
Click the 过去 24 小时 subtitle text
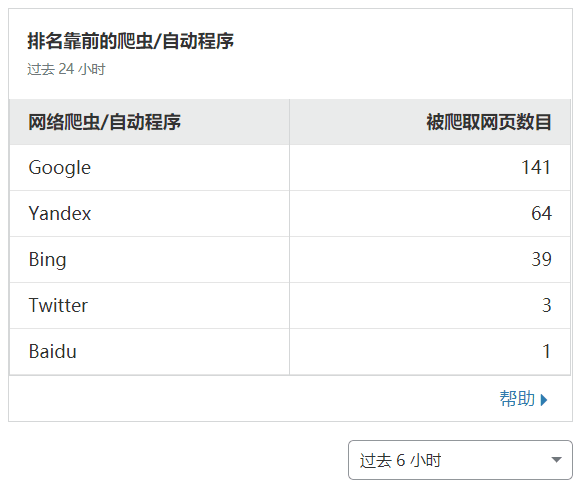click(x=66, y=69)
